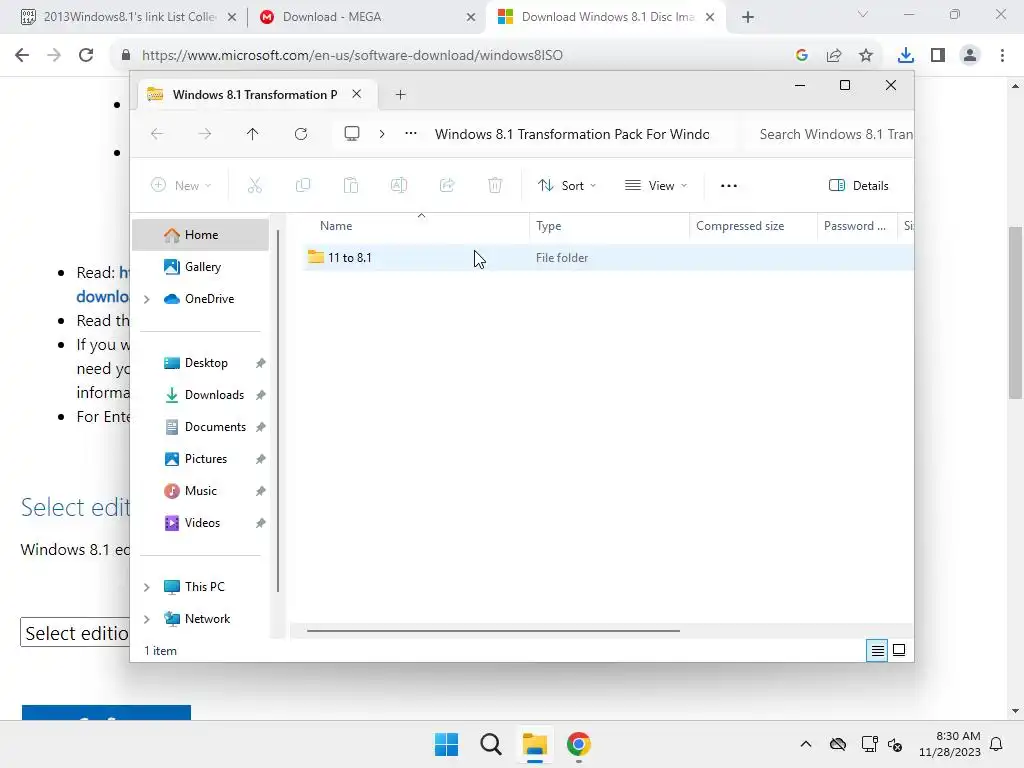Switch to large thumbnails view in Explorer status bar
The height and width of the screenshot is (768, 1024).
click(899, 650)
